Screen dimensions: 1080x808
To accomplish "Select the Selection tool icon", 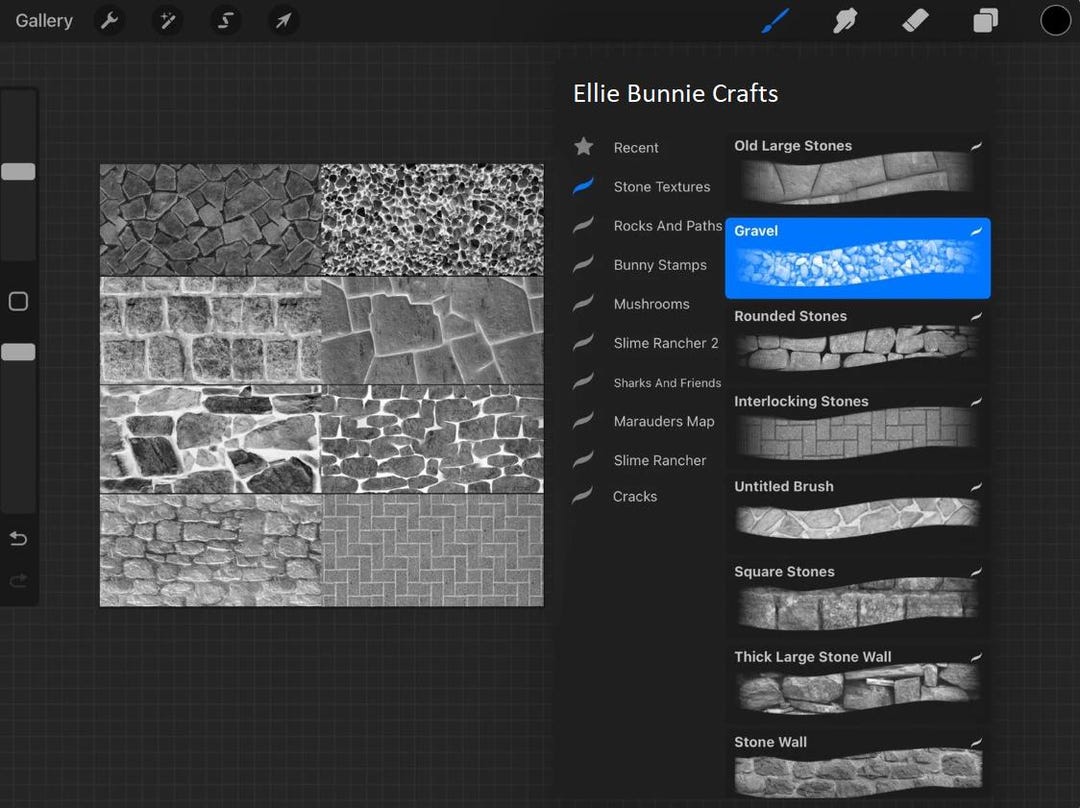I will (225, 20).
